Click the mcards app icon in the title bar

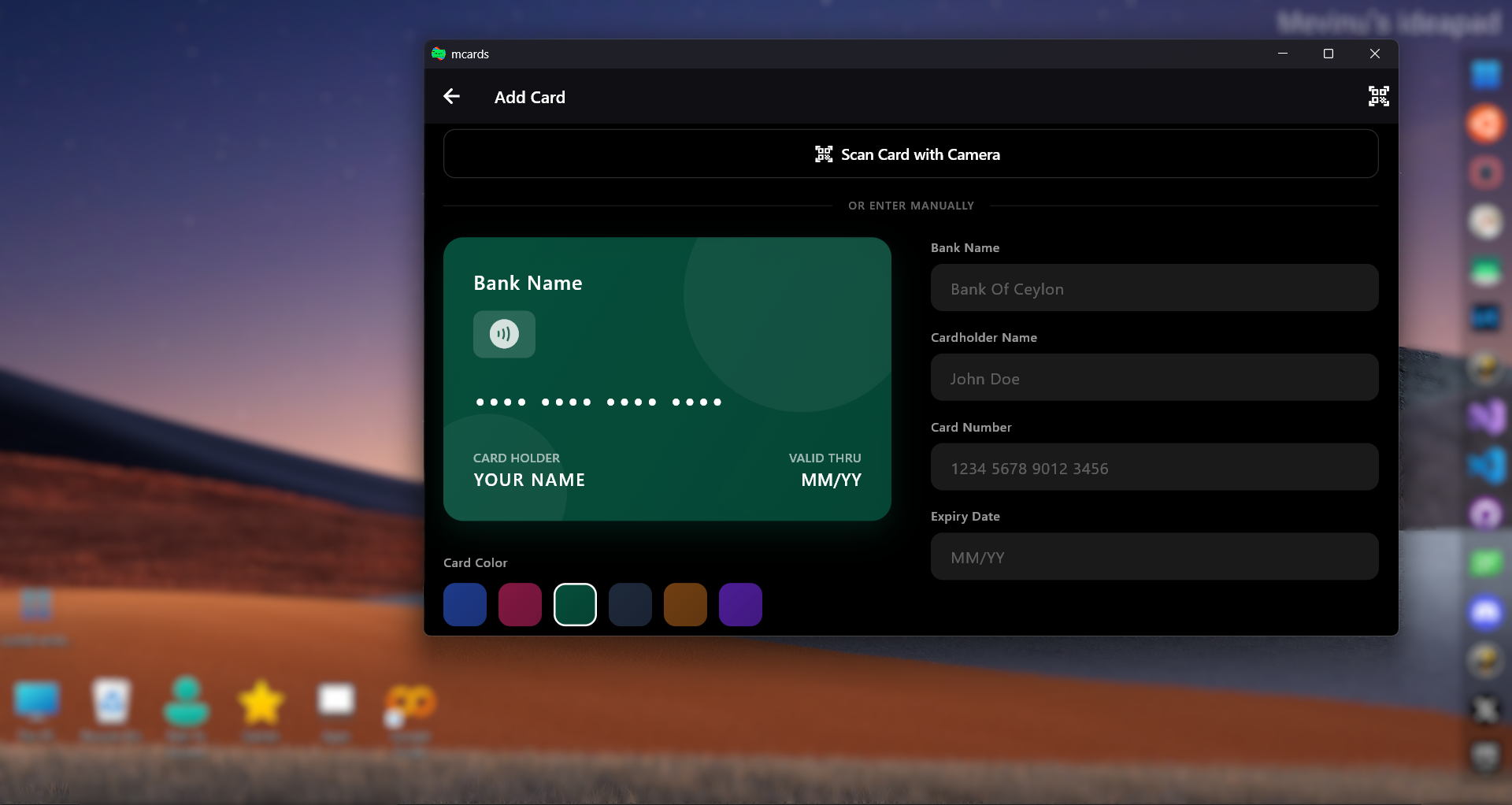coord(439,54)
